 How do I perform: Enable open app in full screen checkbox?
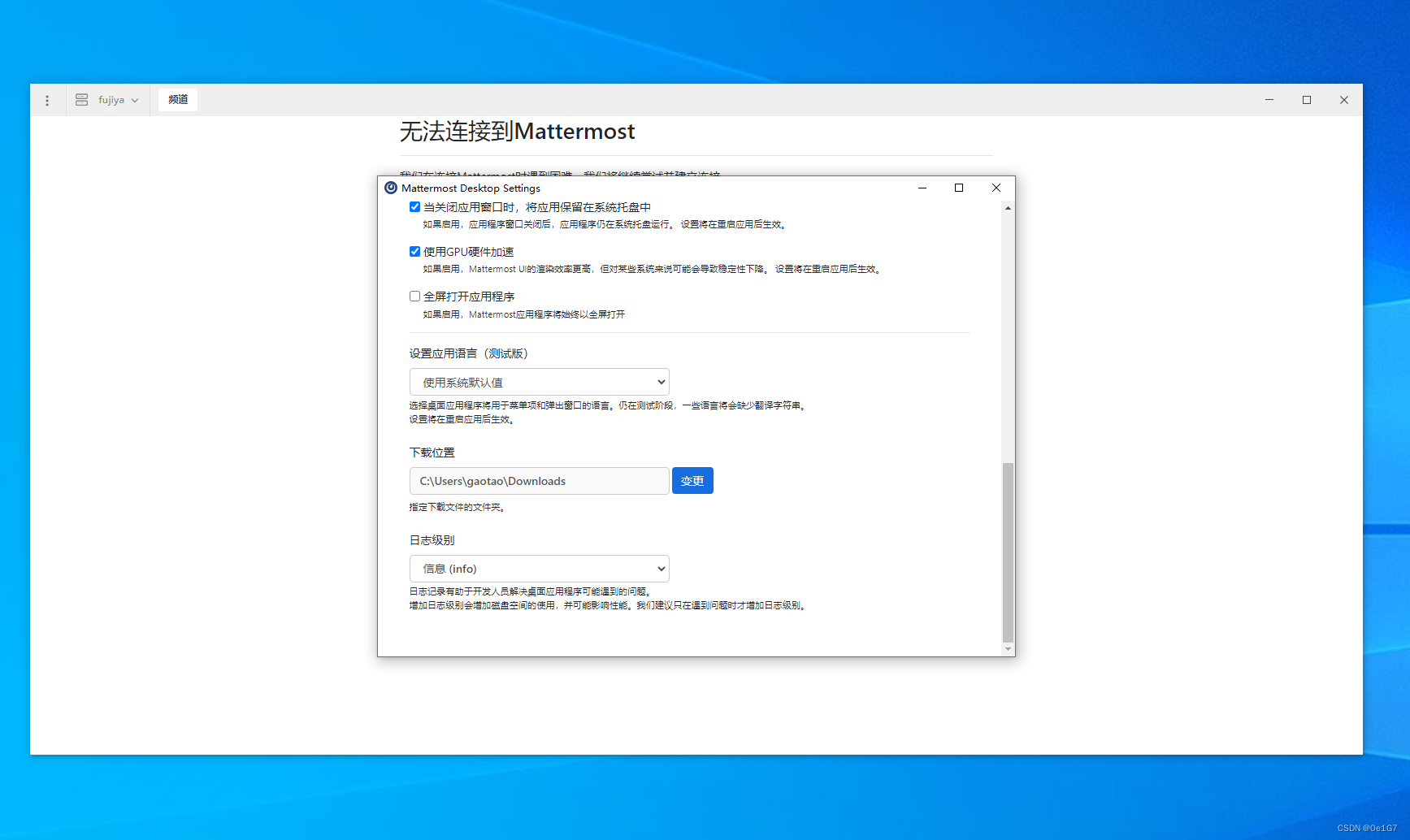tap(414, 297)
